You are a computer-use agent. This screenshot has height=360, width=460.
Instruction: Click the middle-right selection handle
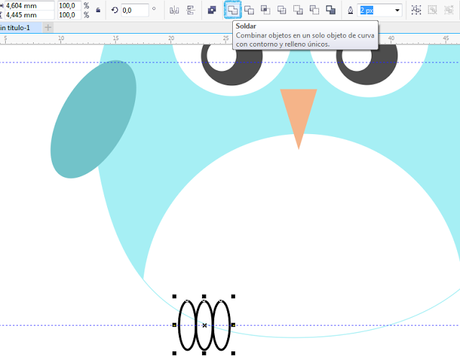233,325
